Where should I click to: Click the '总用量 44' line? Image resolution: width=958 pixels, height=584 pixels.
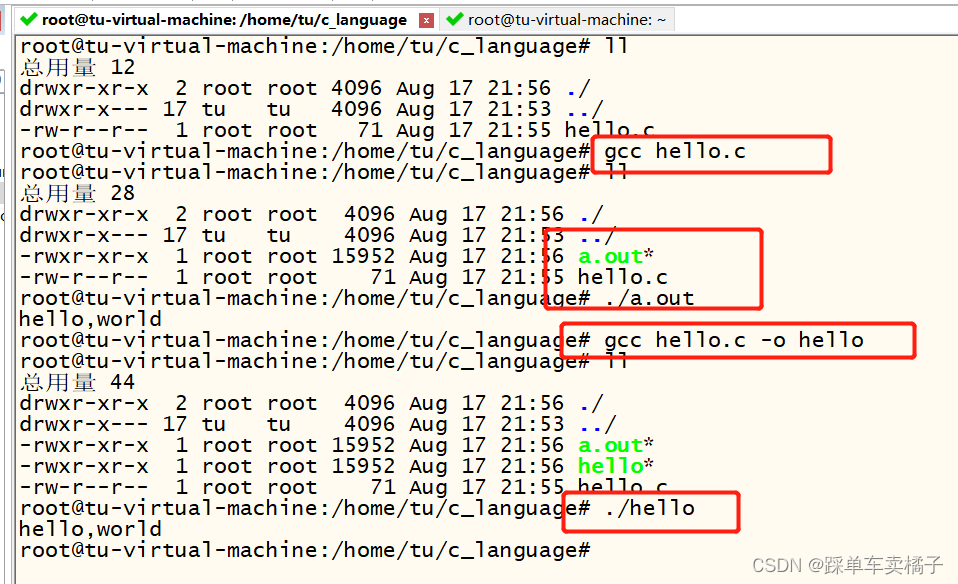point(78,382)
